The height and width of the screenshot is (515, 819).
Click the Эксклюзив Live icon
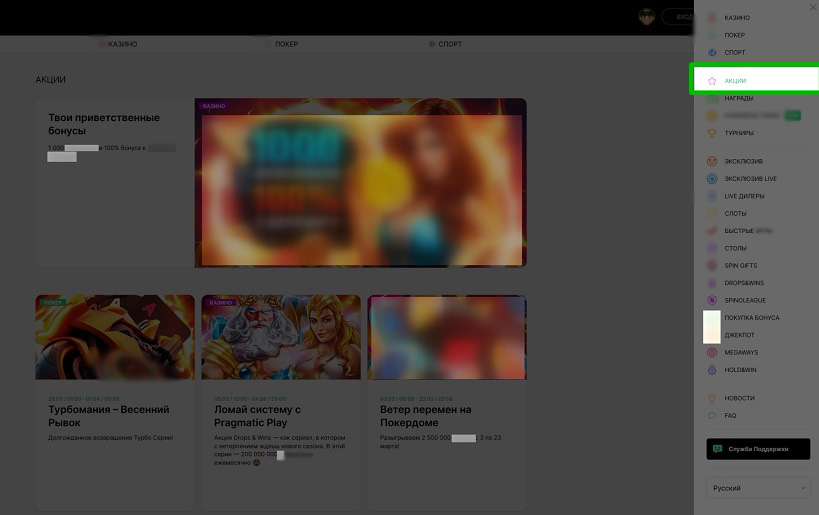coord(712,179)
